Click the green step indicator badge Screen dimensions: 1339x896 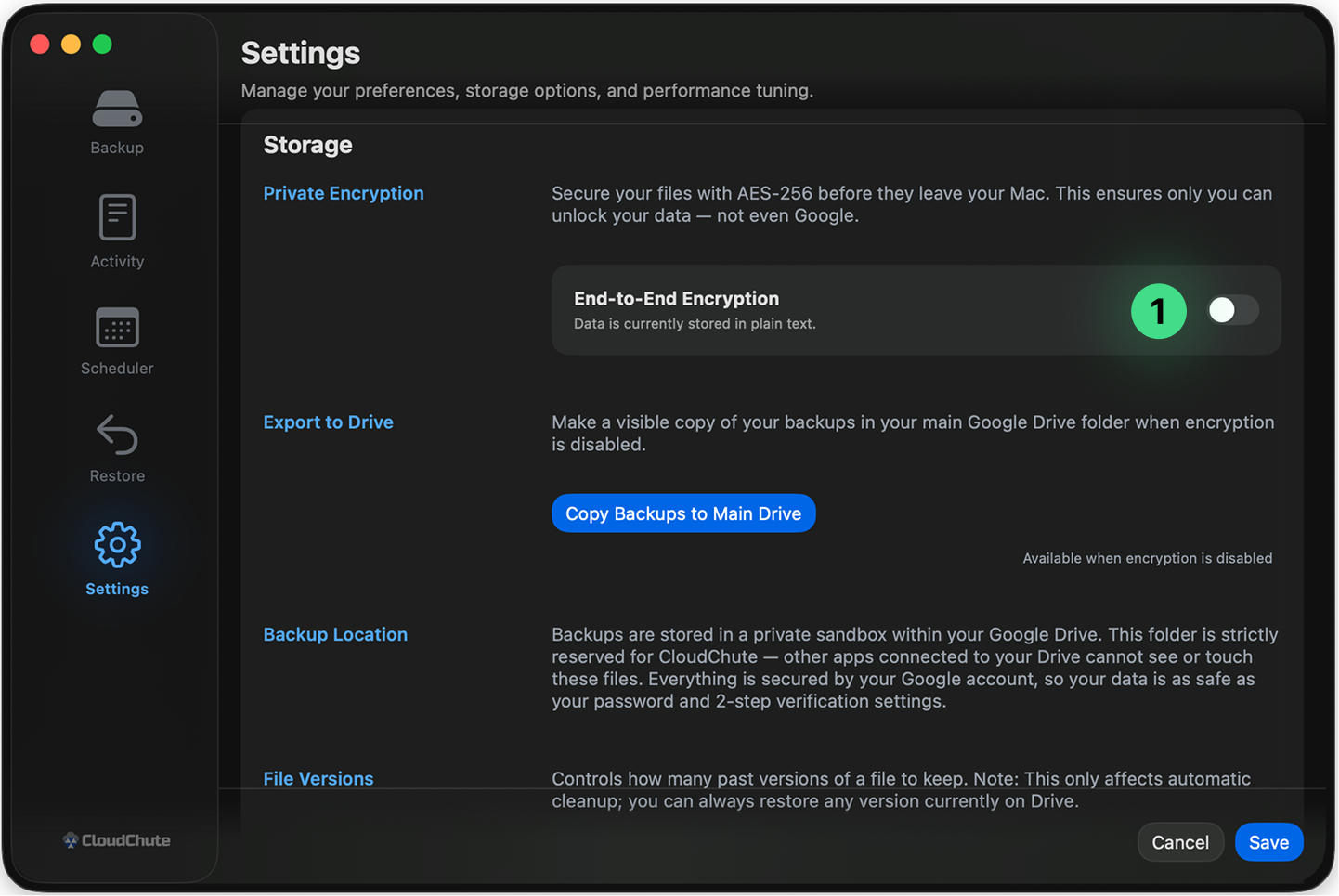coord(1158,311)
